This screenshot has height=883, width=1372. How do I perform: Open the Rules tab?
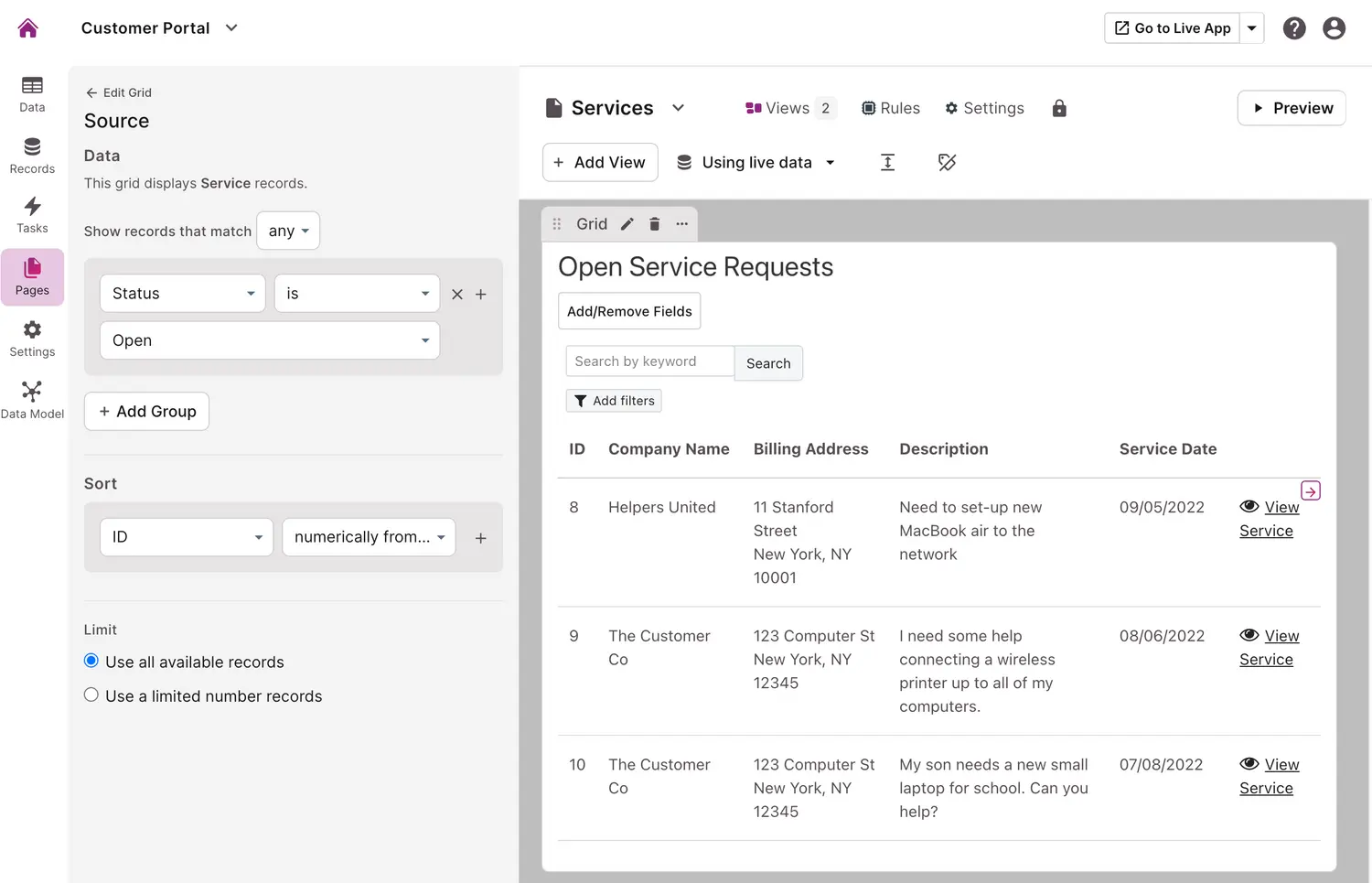(x=891, y=109)
